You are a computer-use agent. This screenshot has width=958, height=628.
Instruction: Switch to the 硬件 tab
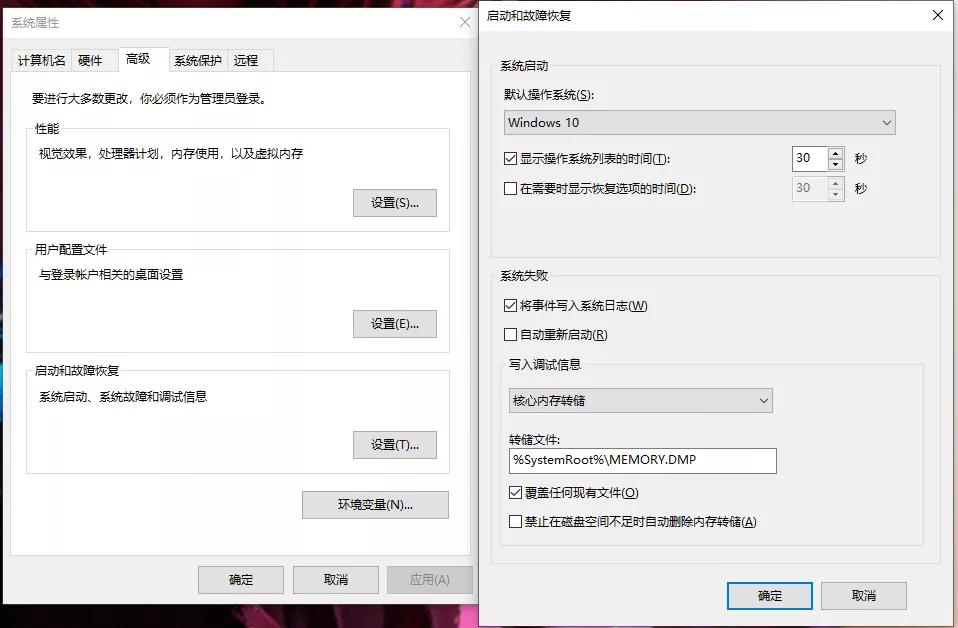pyautogui.click(x=92, y=60)
